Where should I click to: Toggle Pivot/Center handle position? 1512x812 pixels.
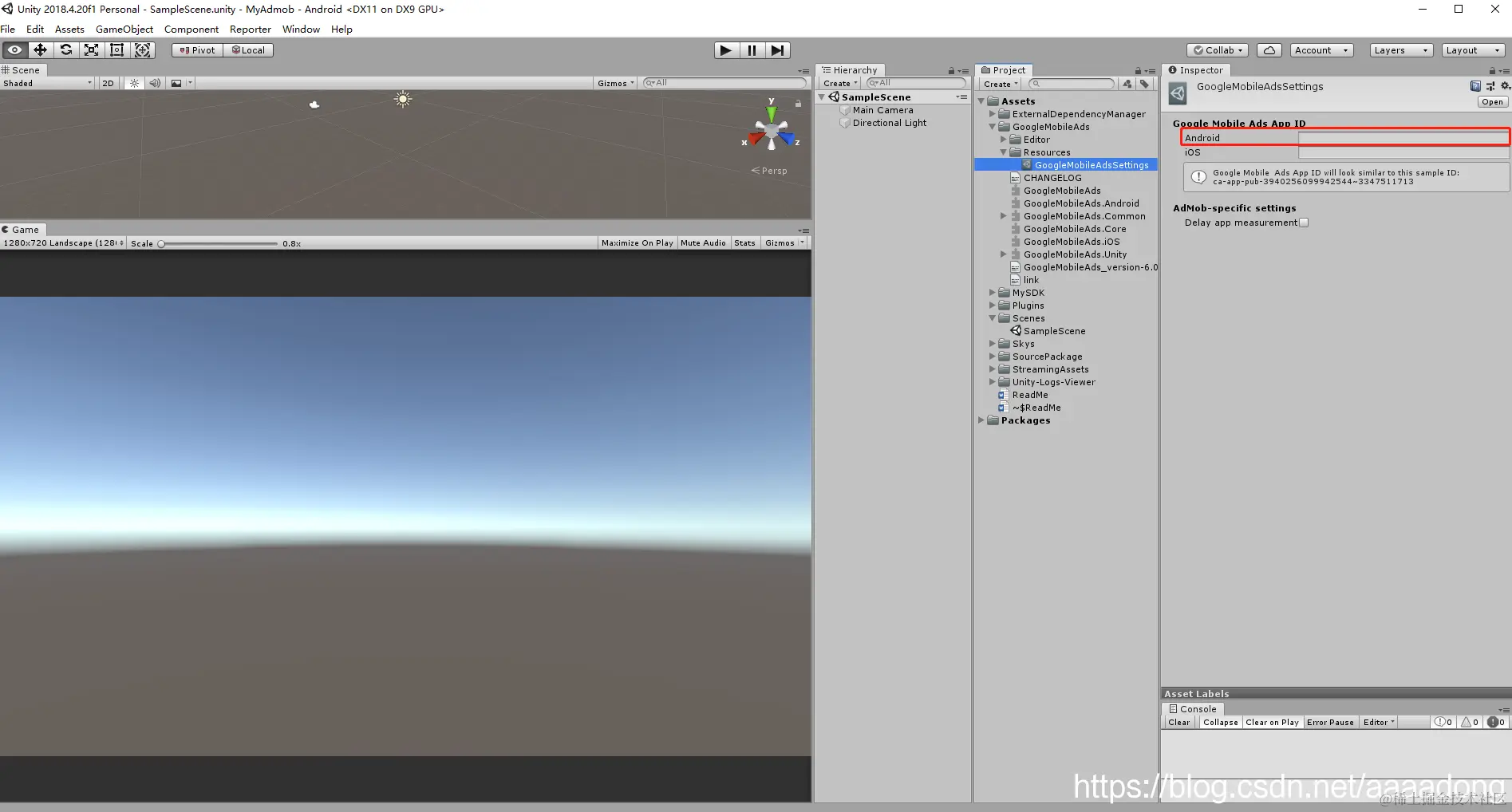pos(197,50)
